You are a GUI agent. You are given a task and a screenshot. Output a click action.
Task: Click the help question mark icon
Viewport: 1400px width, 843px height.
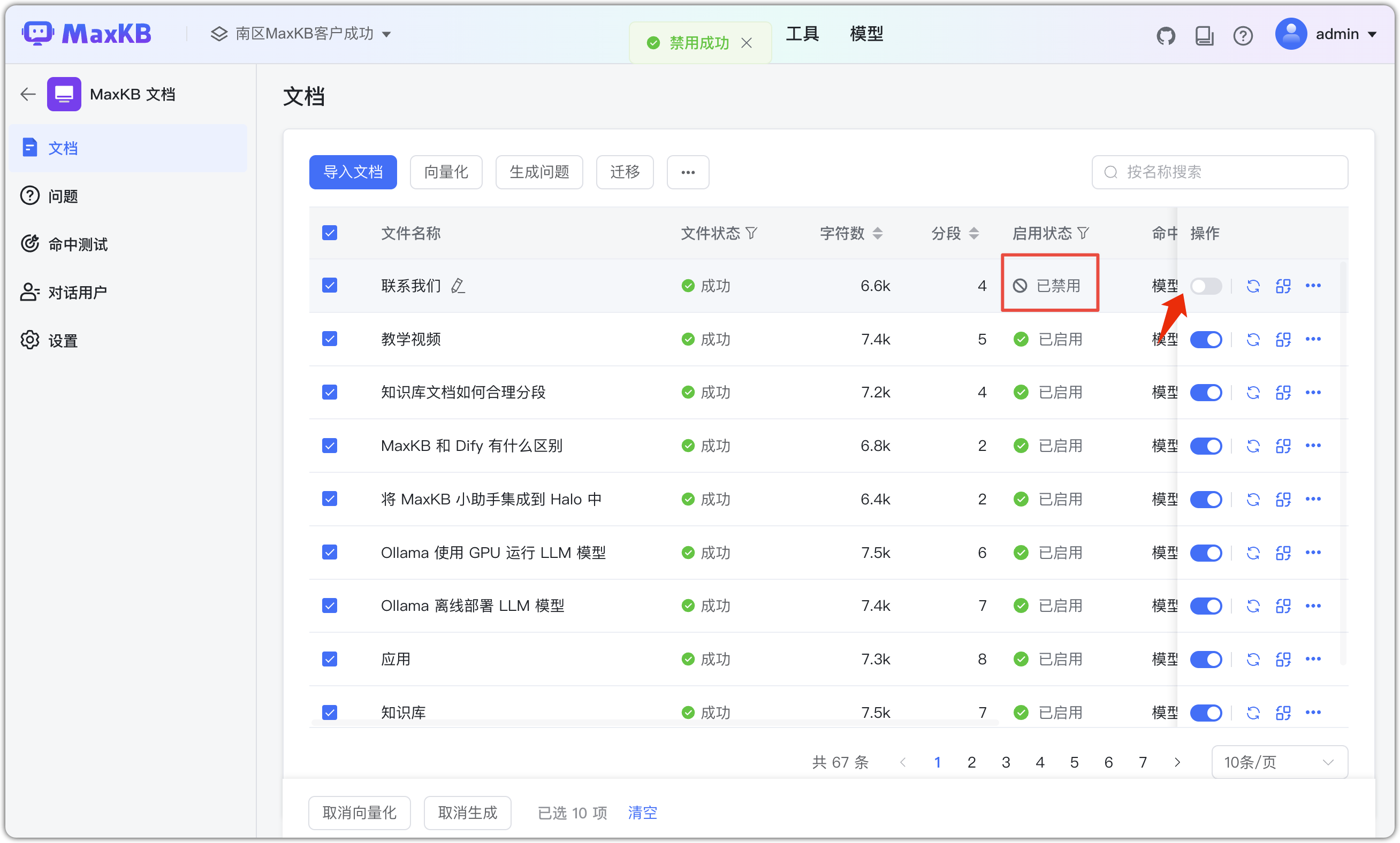click(1243, 36)
